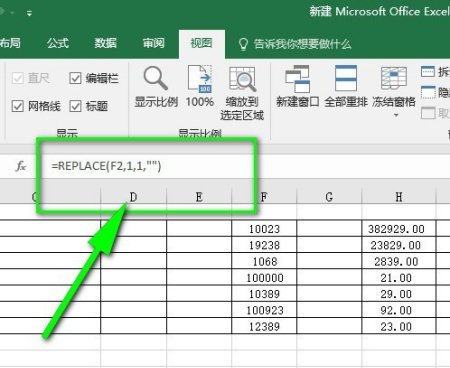Click 缩放到选定区域 zoom to selection
Screen dimensions: 450x368
point(242,93)
